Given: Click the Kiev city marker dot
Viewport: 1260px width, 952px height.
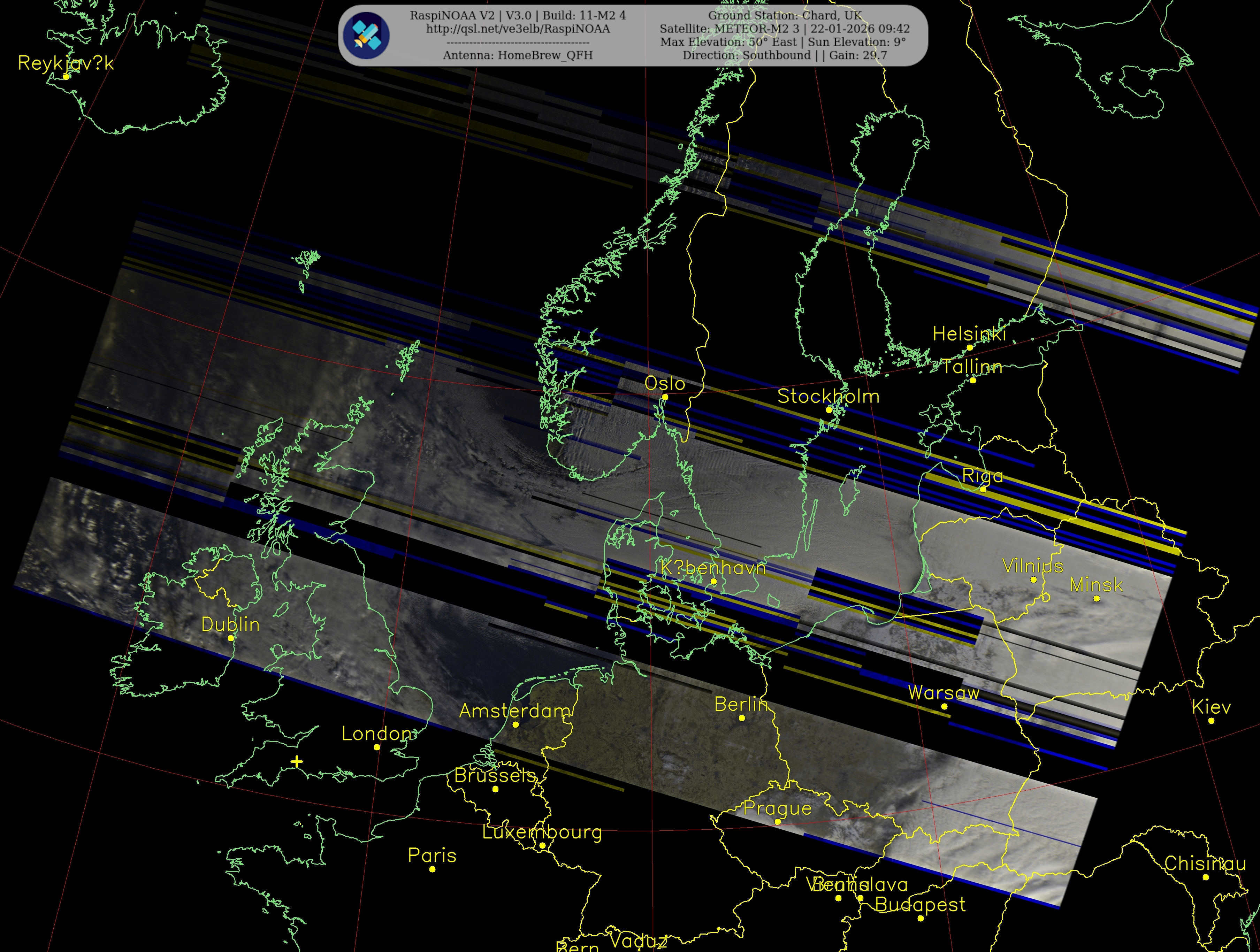Looking at the screenshot, I should [x=1211, y=721].
